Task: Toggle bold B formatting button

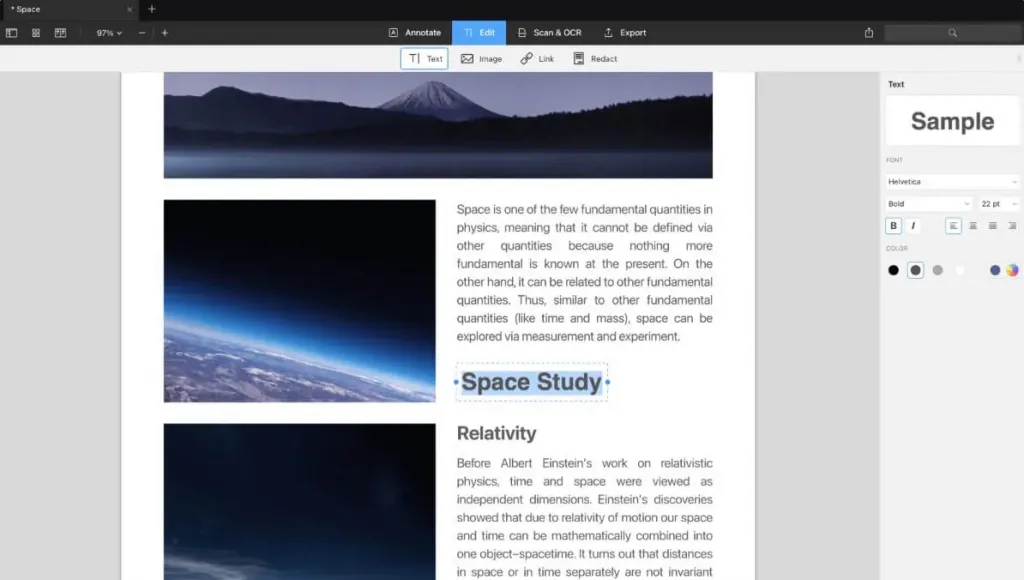Action: click(x=893, y=226)
